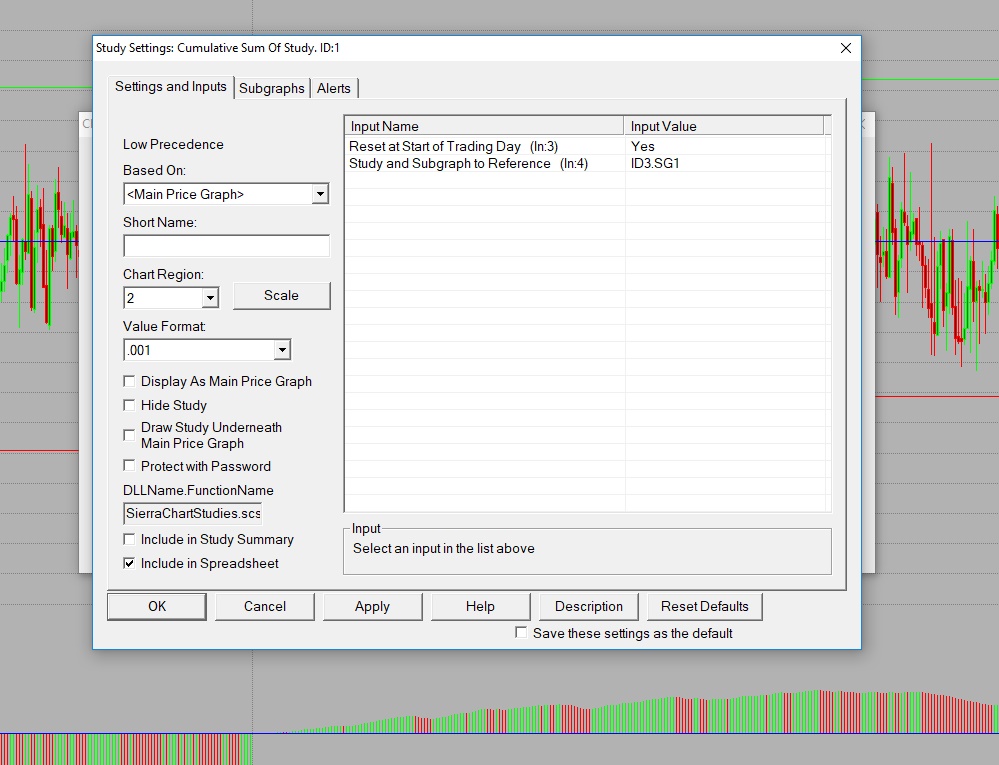Check Save these settings as the default
Screen dimensions: 999x765
521,633
